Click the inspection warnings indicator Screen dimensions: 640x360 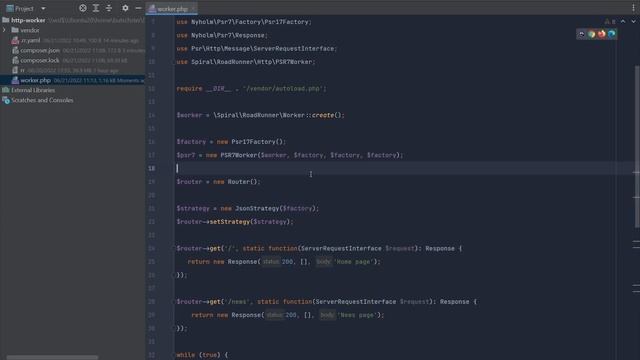[x=610, y=21]
